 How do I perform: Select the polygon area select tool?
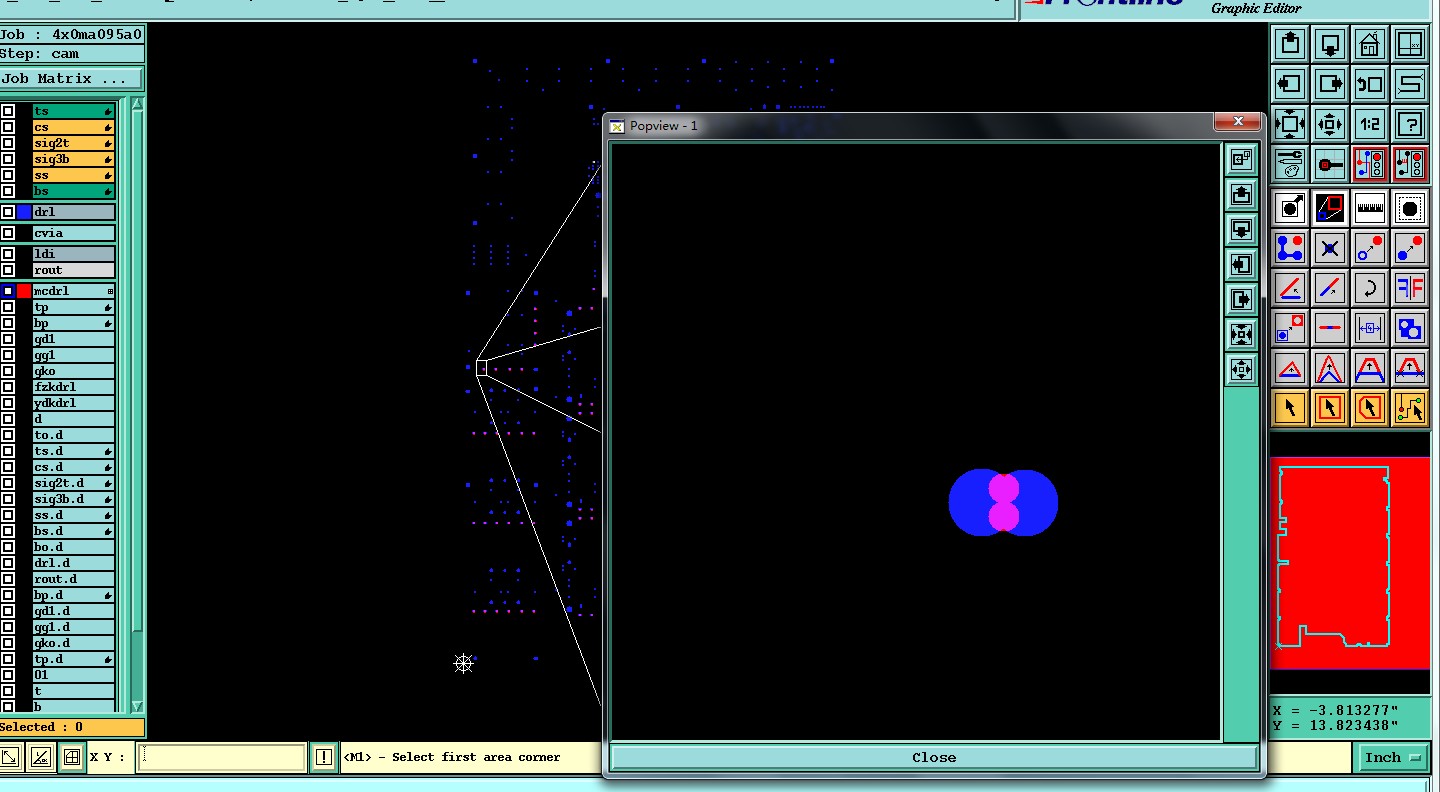[x=1370, y=408]
